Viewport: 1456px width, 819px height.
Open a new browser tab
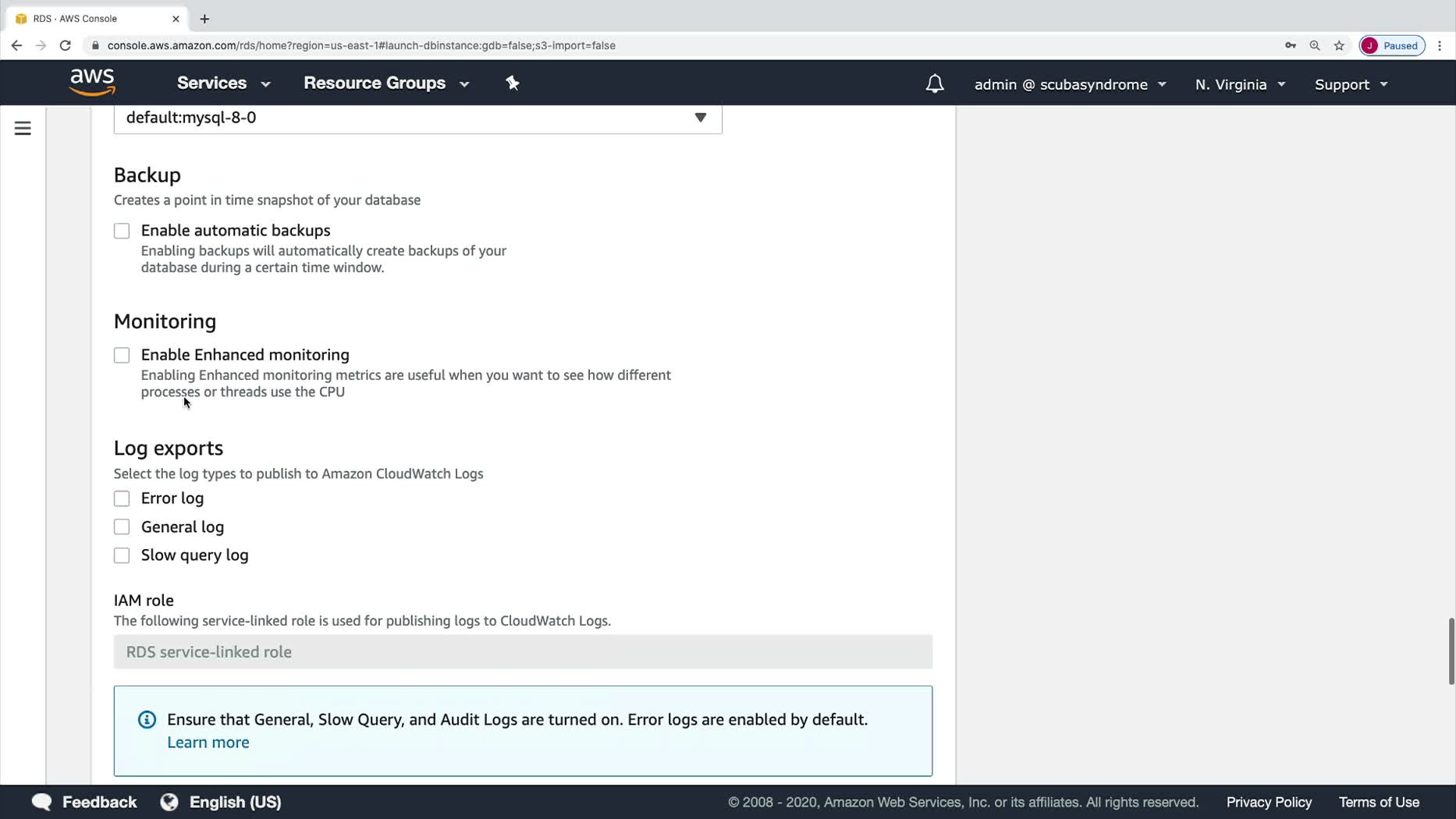[x=204, y=19]
